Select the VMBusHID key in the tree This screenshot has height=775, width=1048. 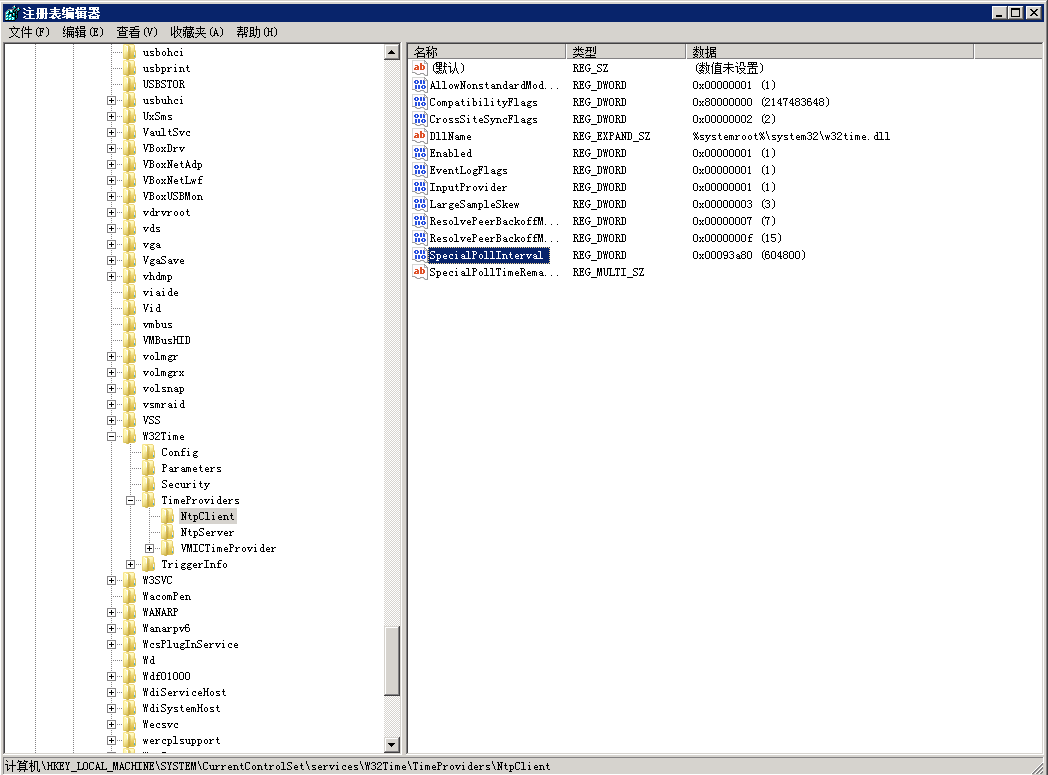tap(166, 340)
